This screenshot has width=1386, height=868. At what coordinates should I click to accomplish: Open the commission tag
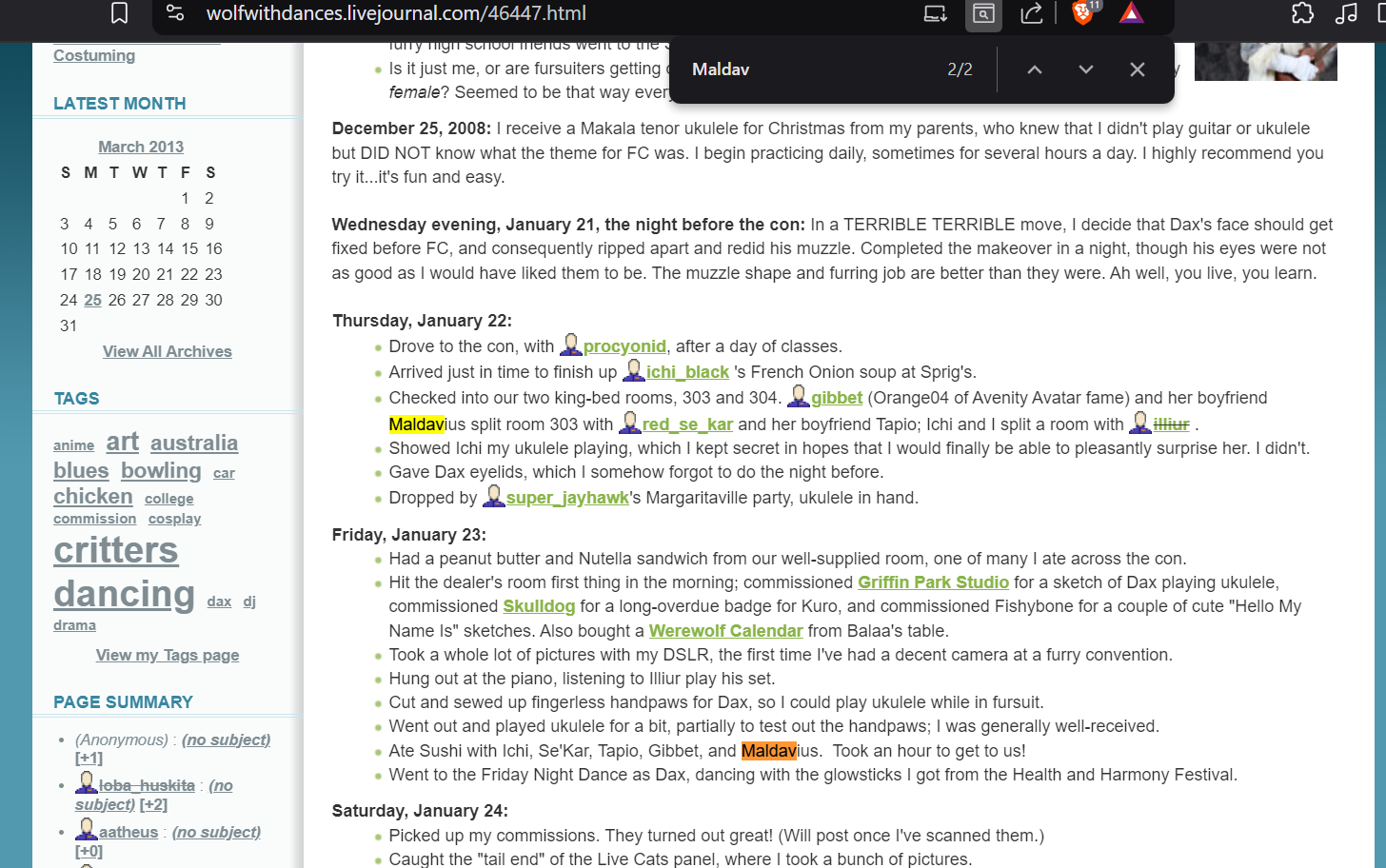click(x=95, y=519)
